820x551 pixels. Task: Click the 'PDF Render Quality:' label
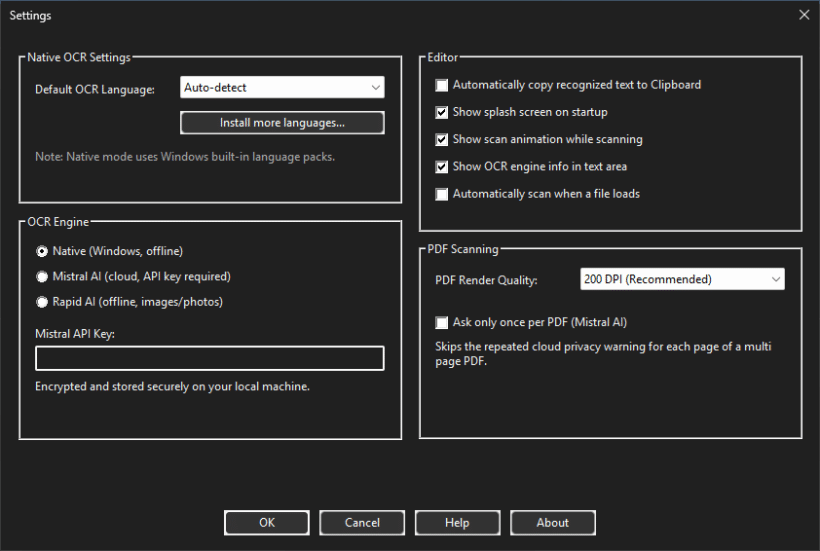486,280
